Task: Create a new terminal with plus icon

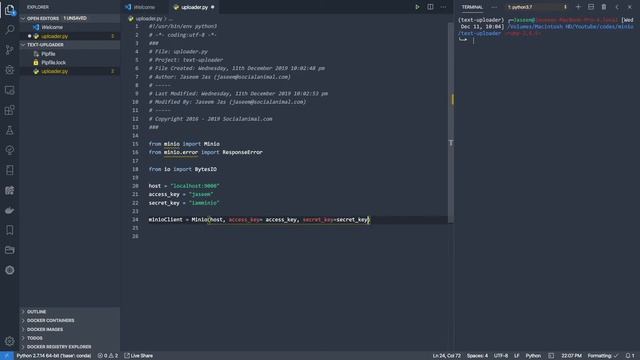Action: click(x=578, y=7)
